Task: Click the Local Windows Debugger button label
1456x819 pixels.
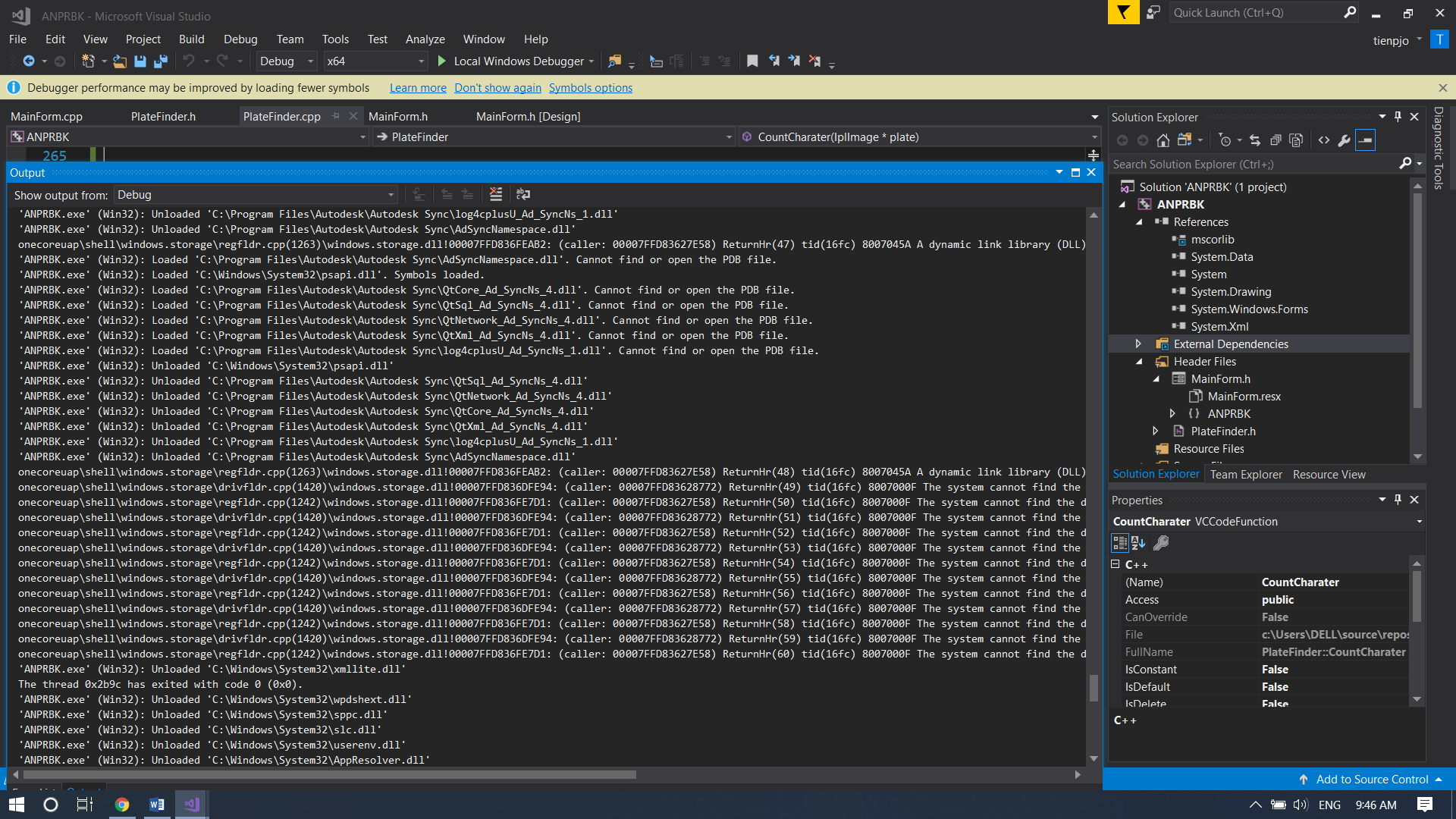Action: pos(519,61)
